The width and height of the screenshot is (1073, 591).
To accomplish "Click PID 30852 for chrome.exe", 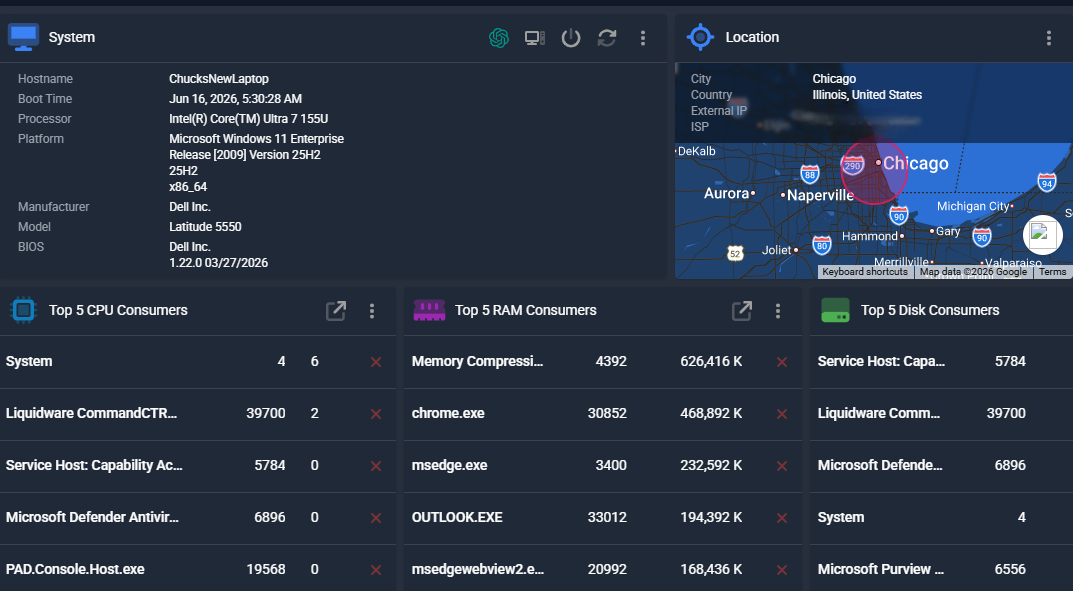I will coord(607,413).
